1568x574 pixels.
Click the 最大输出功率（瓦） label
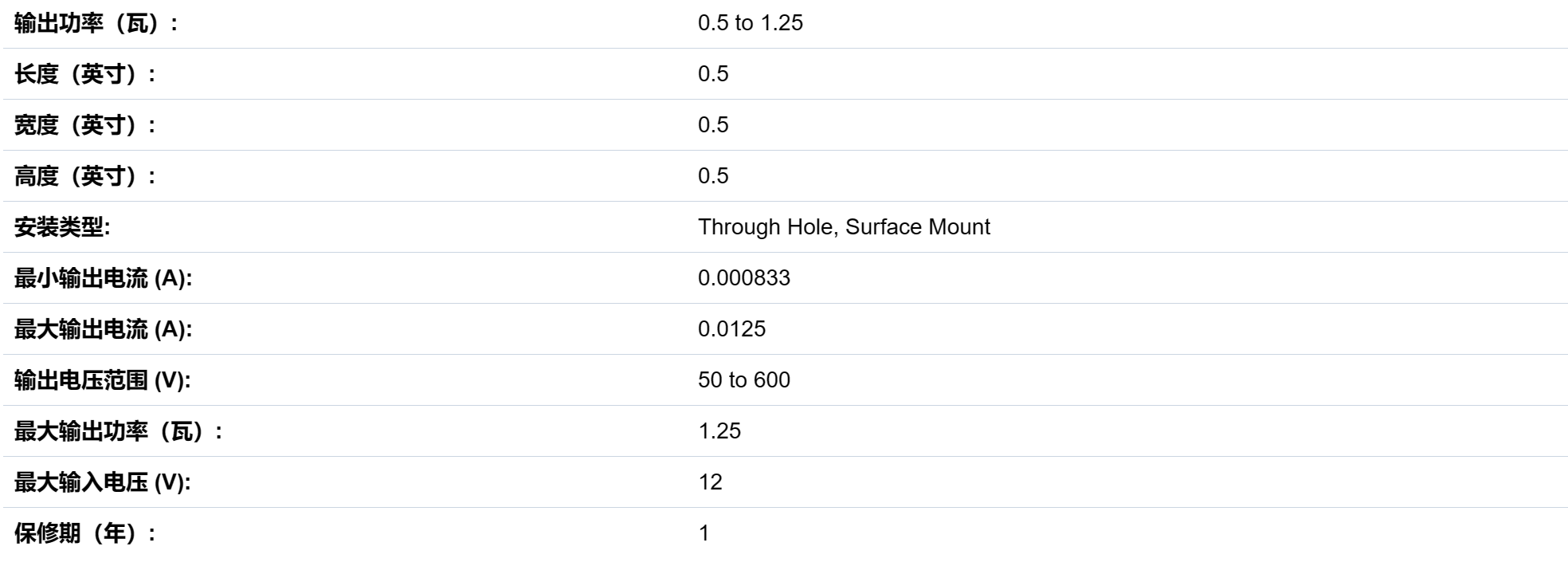coord(119,431)
